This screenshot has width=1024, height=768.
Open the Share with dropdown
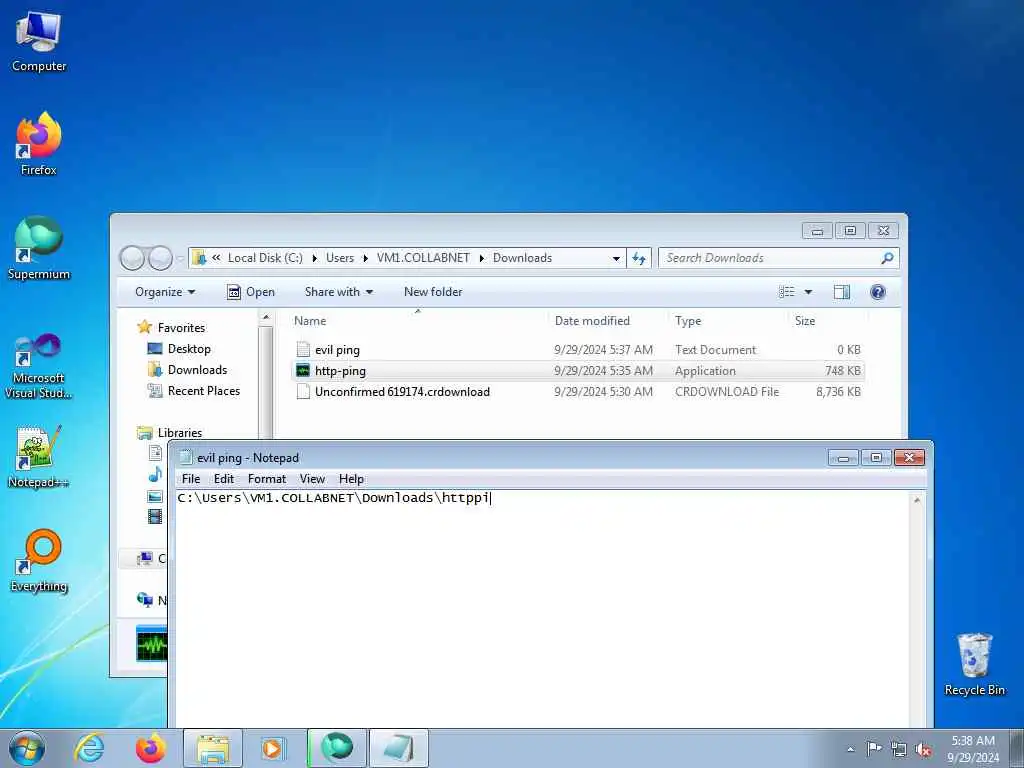(339, 292)
